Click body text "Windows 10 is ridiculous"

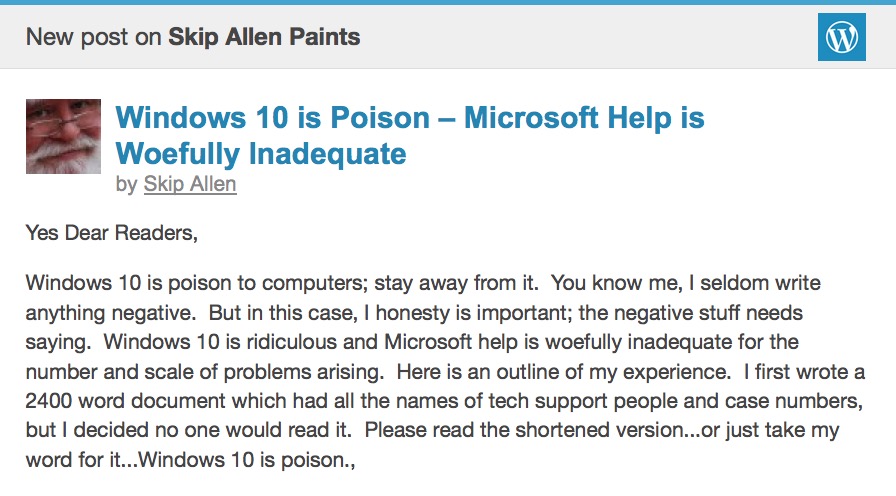click(220, 342)
